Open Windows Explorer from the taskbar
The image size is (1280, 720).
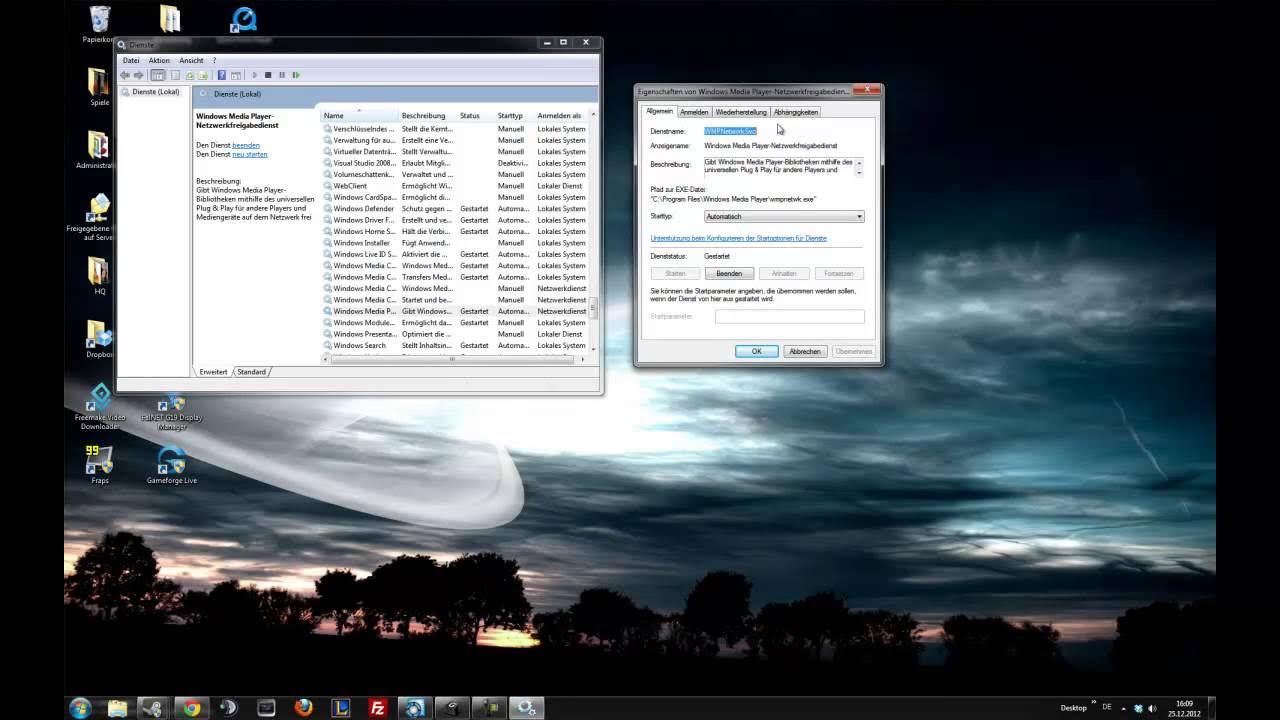(x=117, y=708)
